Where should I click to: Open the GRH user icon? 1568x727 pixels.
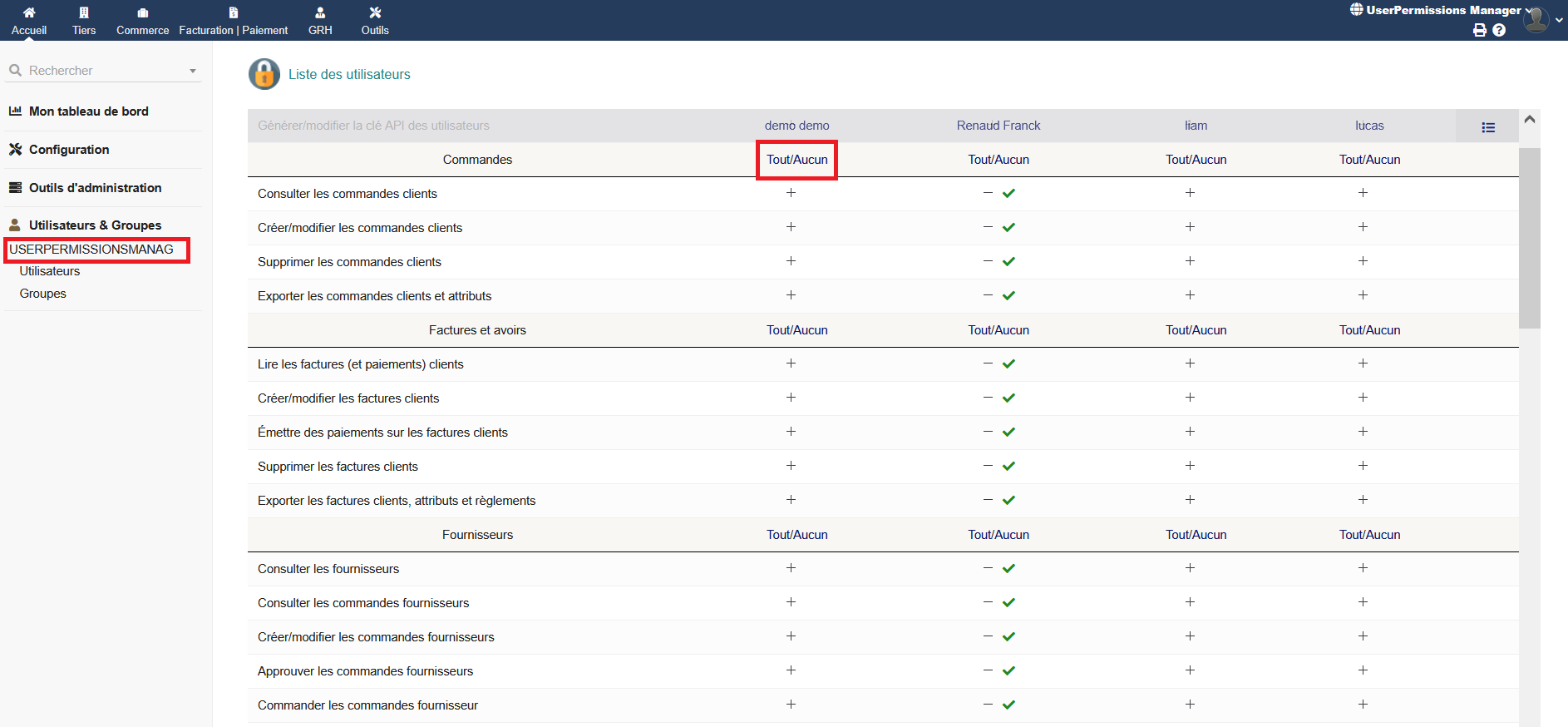(x=320, y=12)
